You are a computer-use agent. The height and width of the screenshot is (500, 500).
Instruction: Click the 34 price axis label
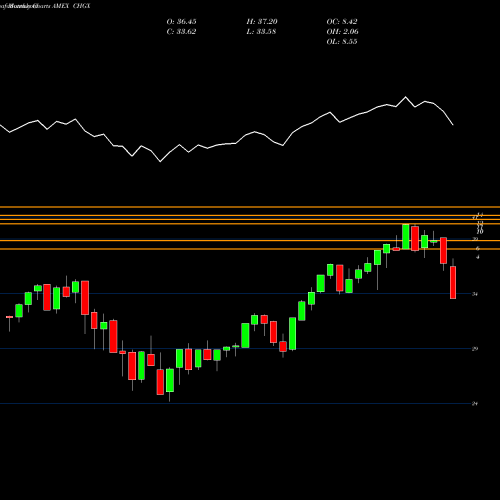475,294
